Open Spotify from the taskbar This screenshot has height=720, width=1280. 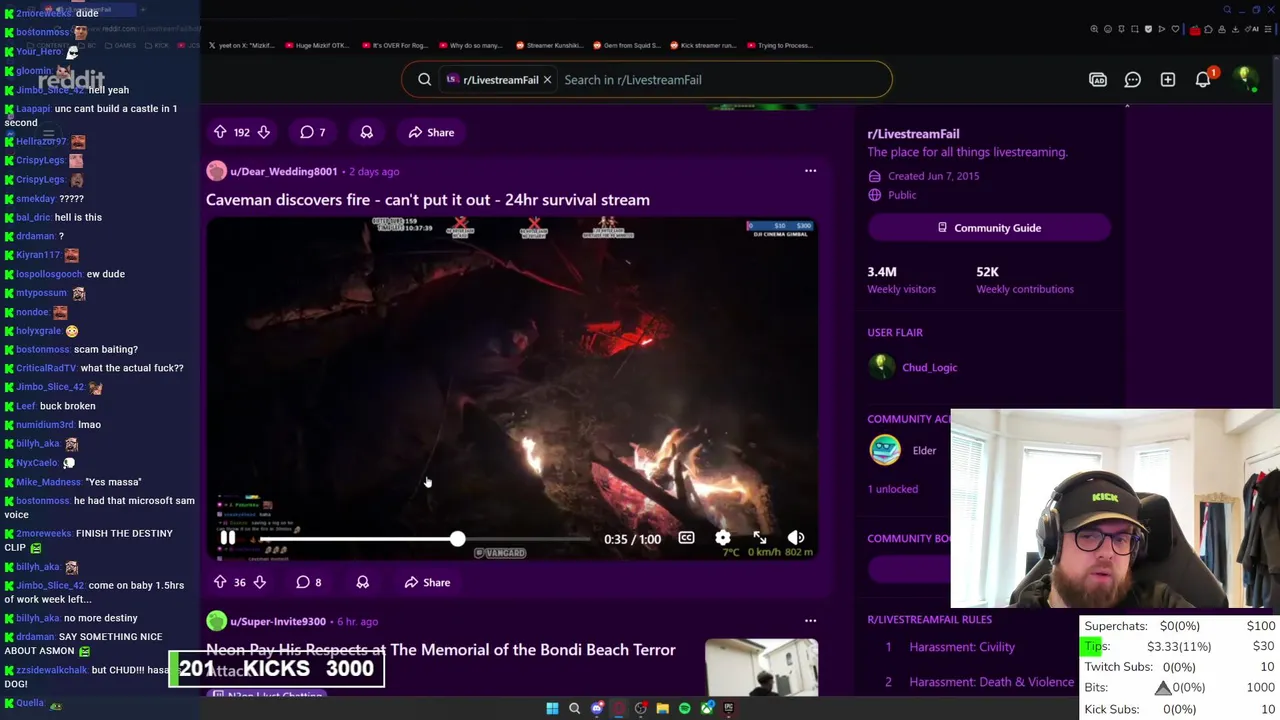pyautogui.click(x=684, y=708)
